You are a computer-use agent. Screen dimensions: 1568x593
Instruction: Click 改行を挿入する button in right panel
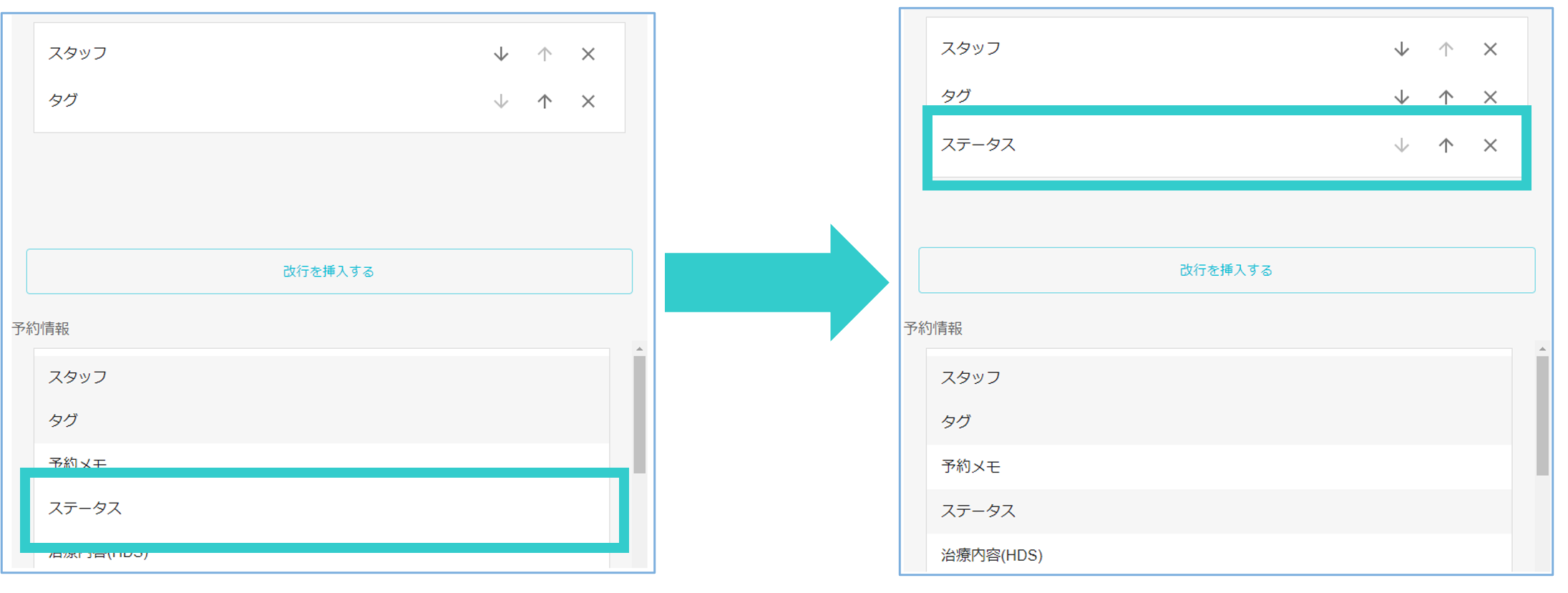(1226, 270)
